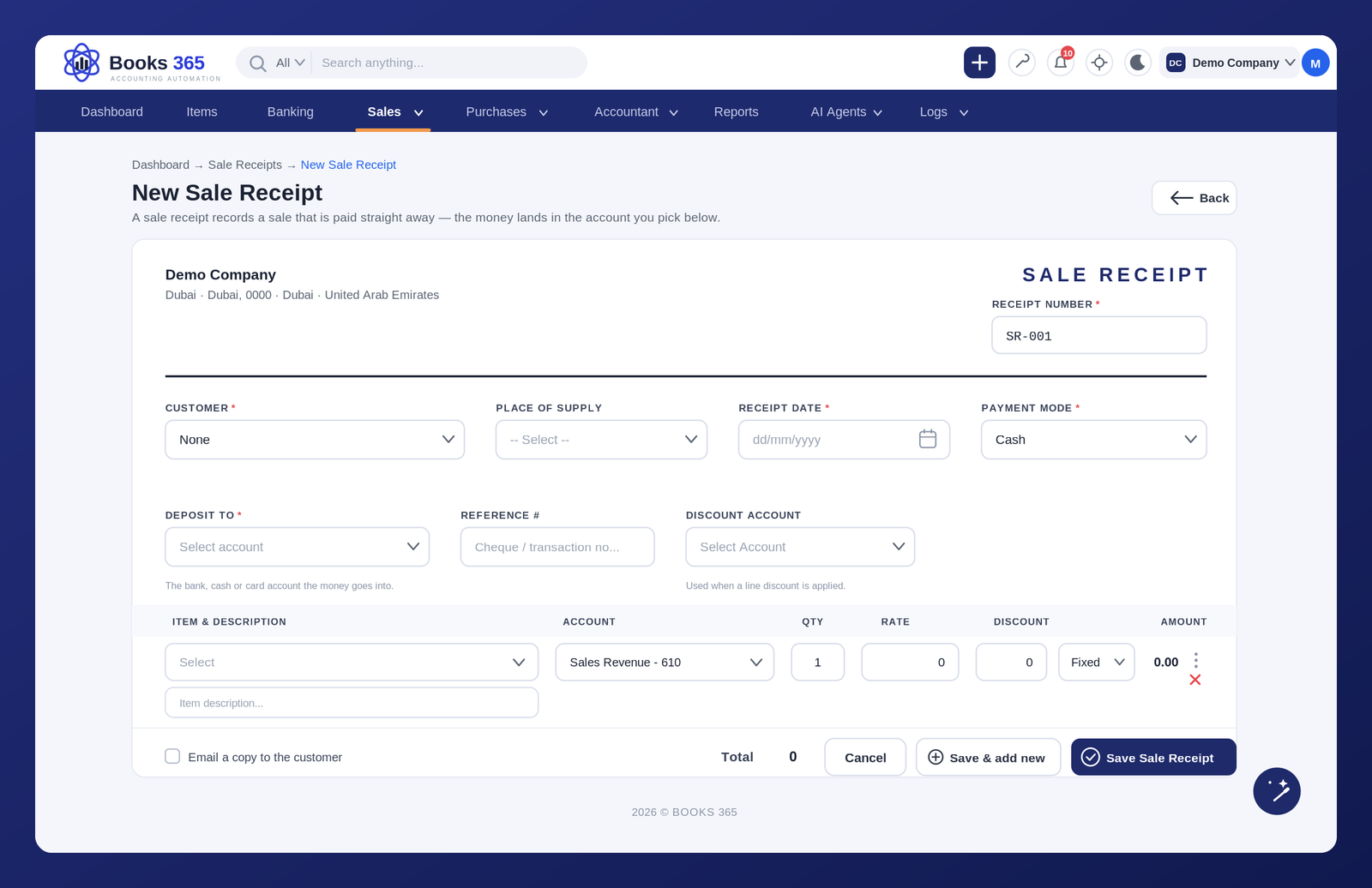Expand the AI Agents menu
This screenshot has height=888, width=1372.
846,111
